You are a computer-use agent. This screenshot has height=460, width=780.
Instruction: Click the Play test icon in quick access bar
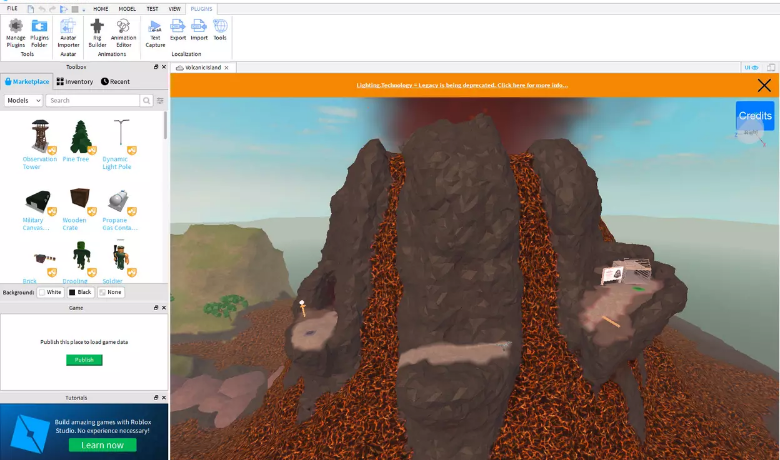[64, 9]
